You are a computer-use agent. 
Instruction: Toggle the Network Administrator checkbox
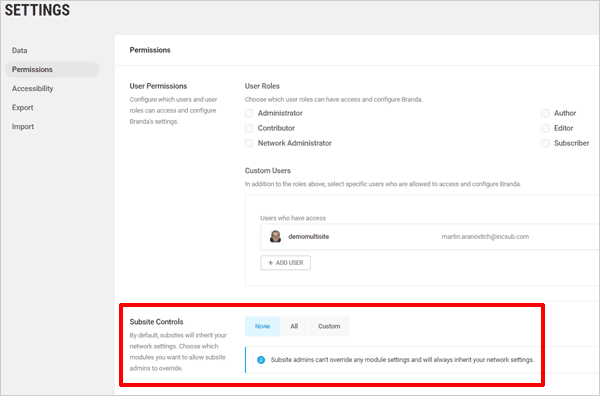[x=249, y=143]
